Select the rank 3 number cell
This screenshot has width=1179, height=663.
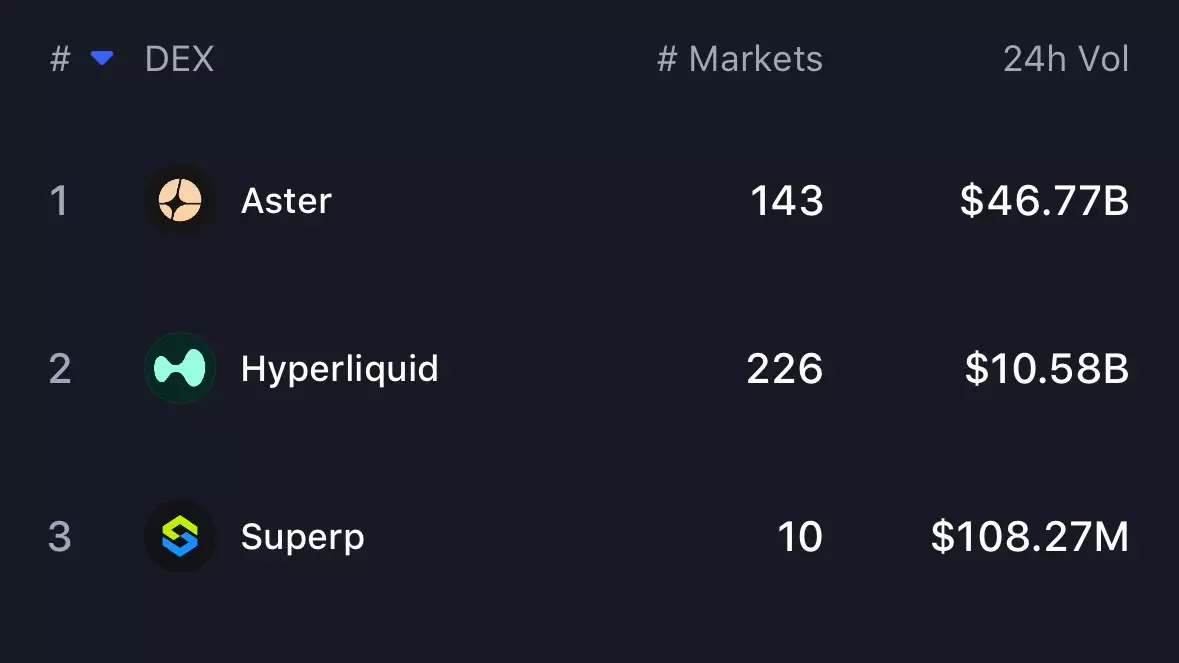tap(59, 537)
